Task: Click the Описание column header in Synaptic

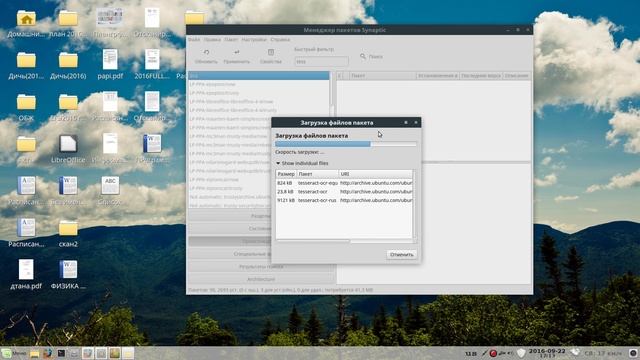Action: 516,76
